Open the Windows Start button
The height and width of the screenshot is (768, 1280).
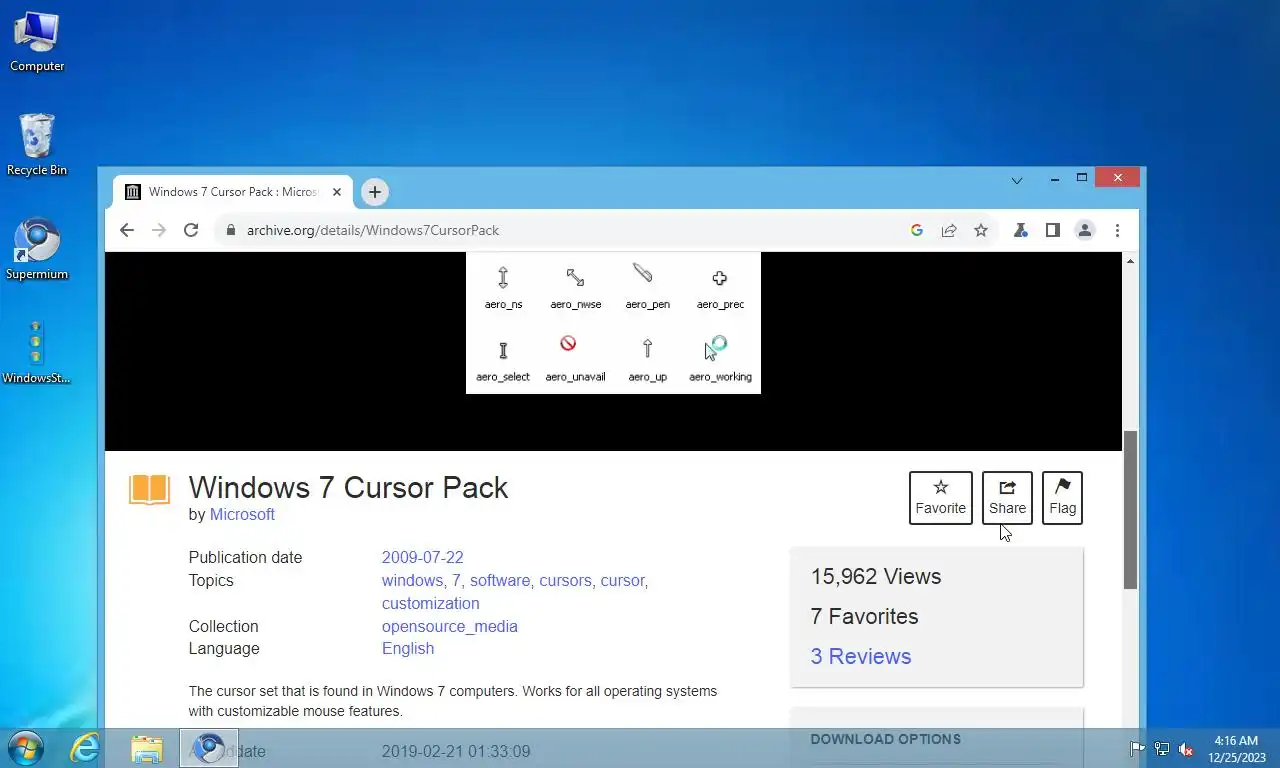click(x=24, y=748)
